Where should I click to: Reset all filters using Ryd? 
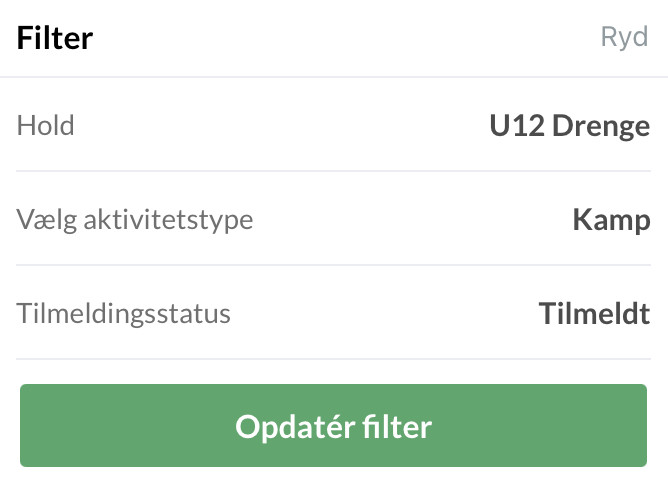coord(624,38)
